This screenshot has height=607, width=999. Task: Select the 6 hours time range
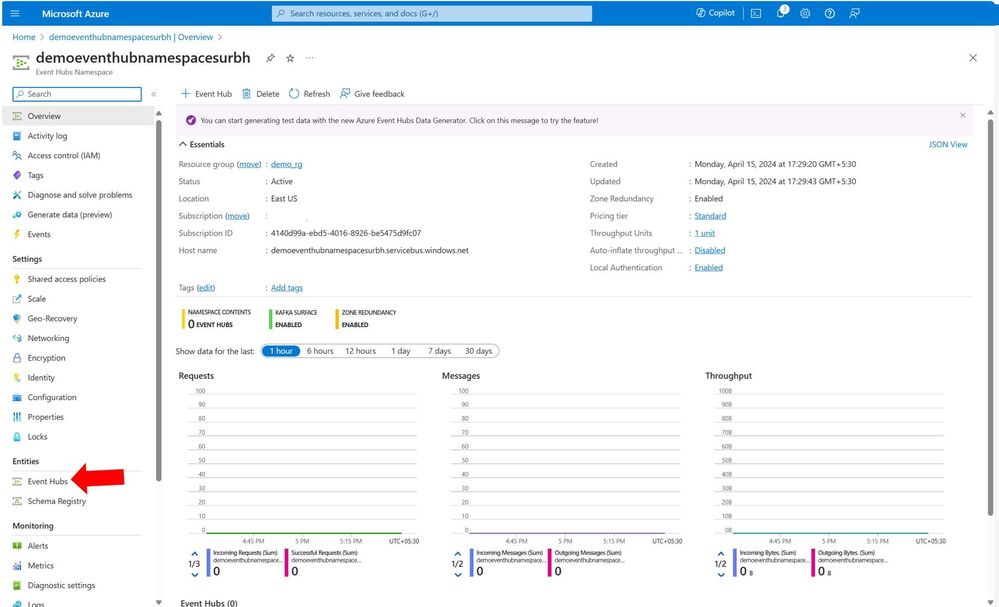point(320,351)
